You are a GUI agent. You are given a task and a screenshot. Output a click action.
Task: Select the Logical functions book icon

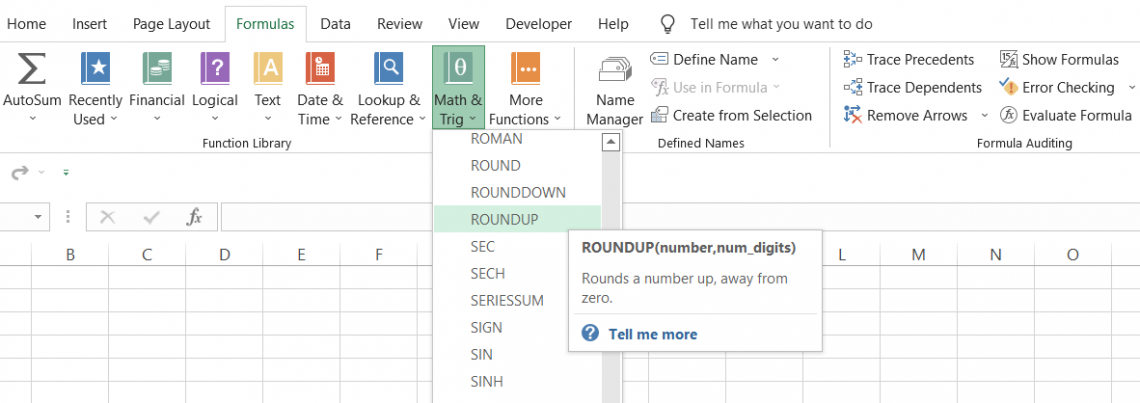pos(215,70)
